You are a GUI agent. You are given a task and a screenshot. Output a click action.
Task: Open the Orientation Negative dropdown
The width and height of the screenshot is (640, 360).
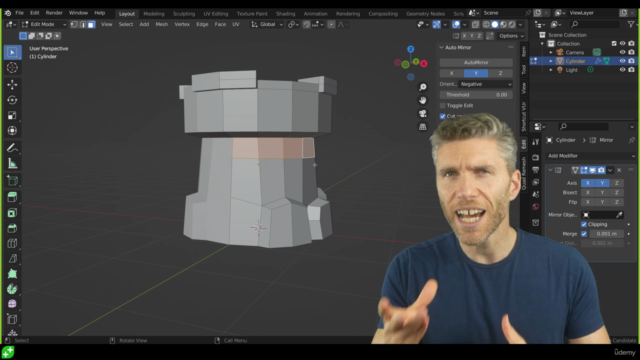[x=486, y=84]
